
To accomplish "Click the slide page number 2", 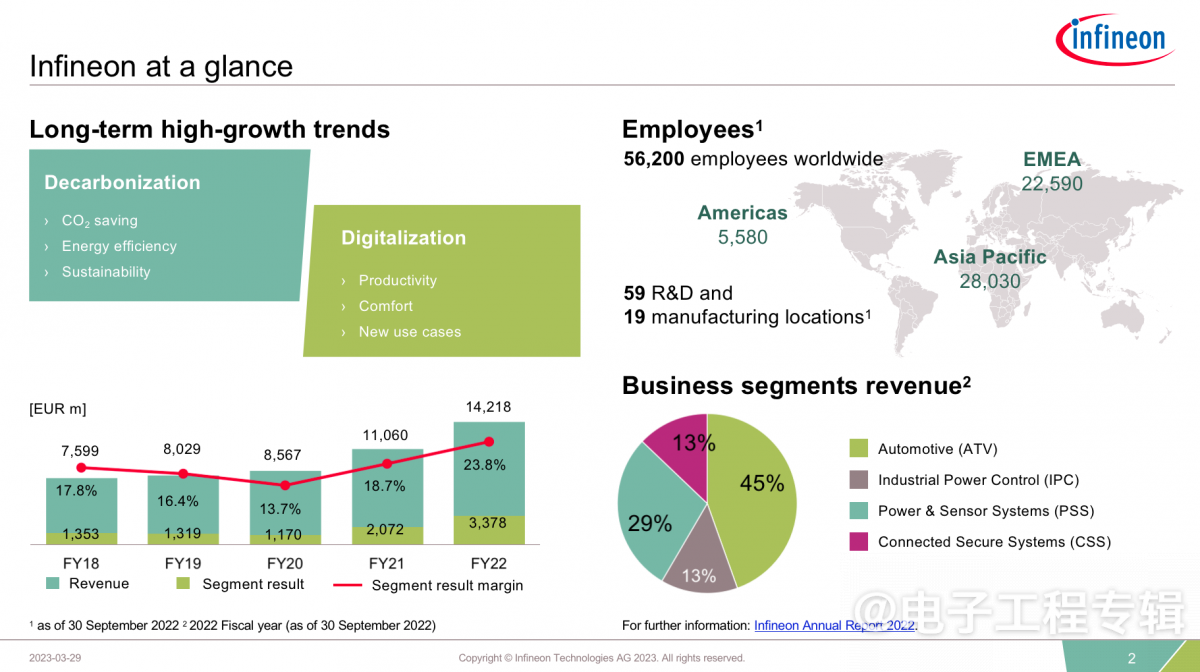I will pyautogui.click(x=1132, y=658).
